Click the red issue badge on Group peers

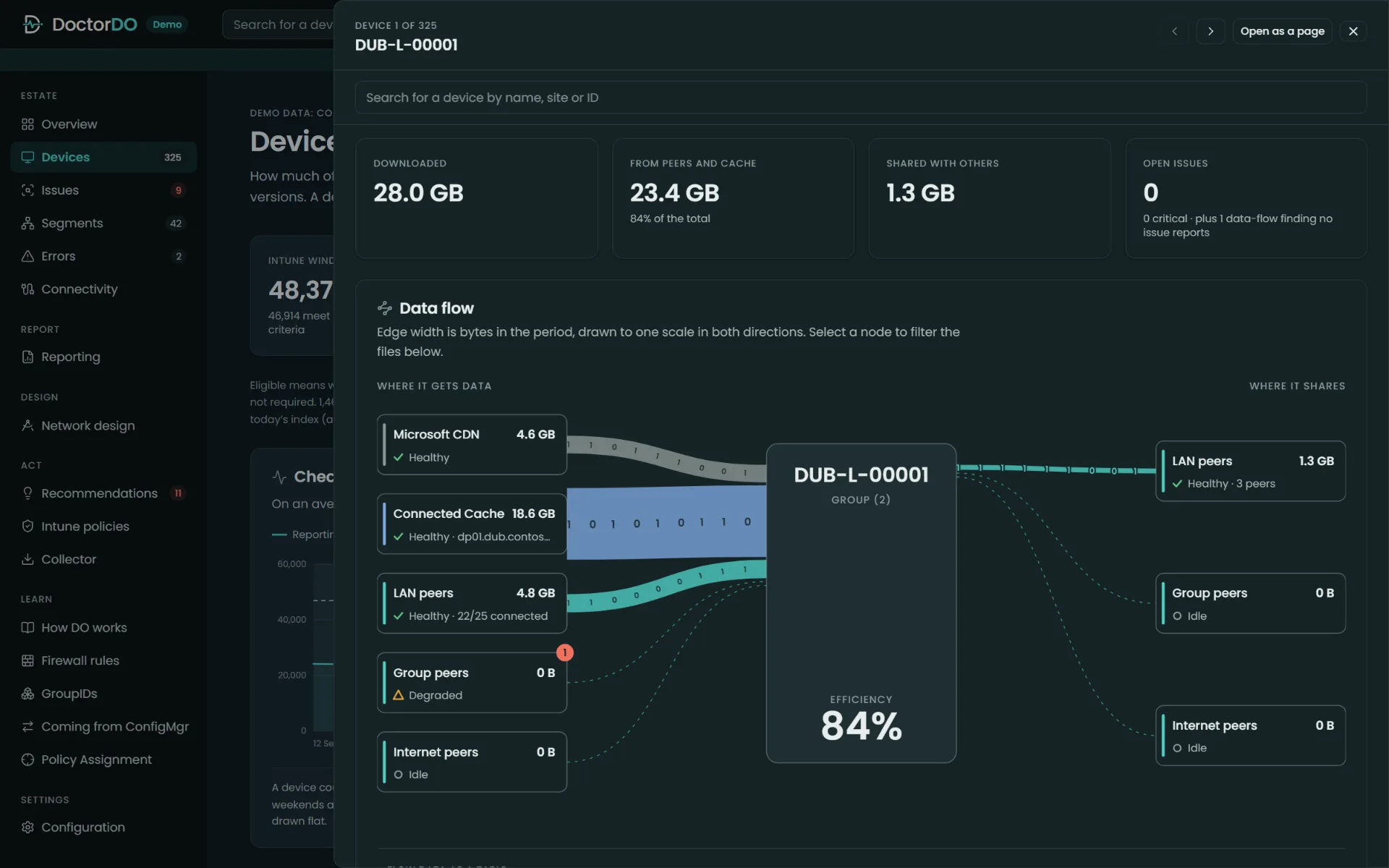click(565, 652)
